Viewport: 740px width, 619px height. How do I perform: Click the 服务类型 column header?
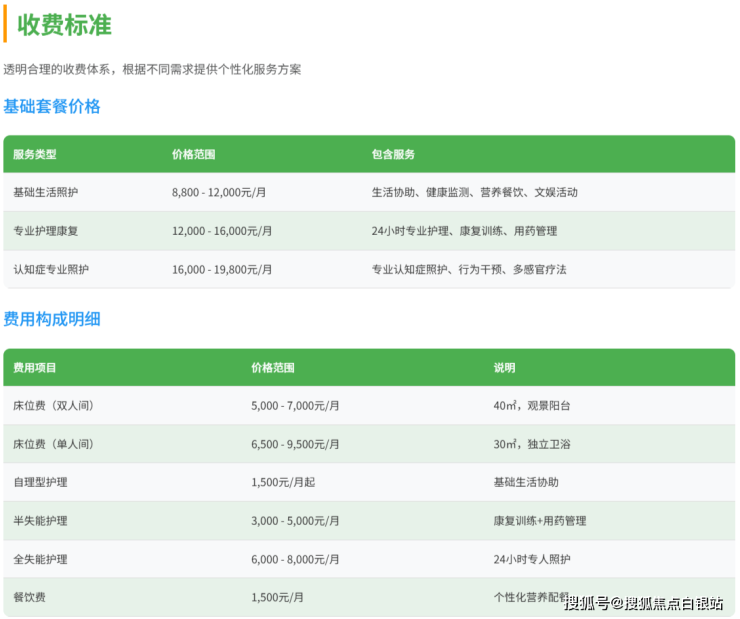(x=35, y=154)
